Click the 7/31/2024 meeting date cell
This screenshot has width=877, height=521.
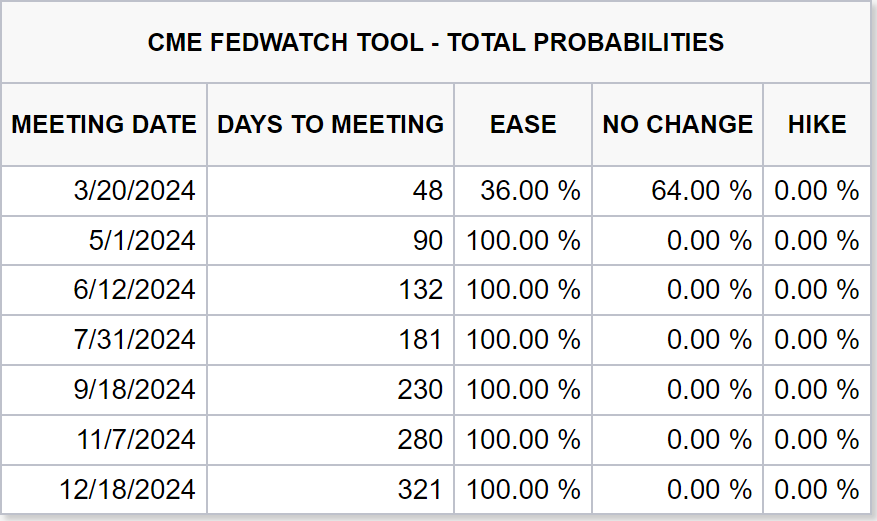pos(134,340)
